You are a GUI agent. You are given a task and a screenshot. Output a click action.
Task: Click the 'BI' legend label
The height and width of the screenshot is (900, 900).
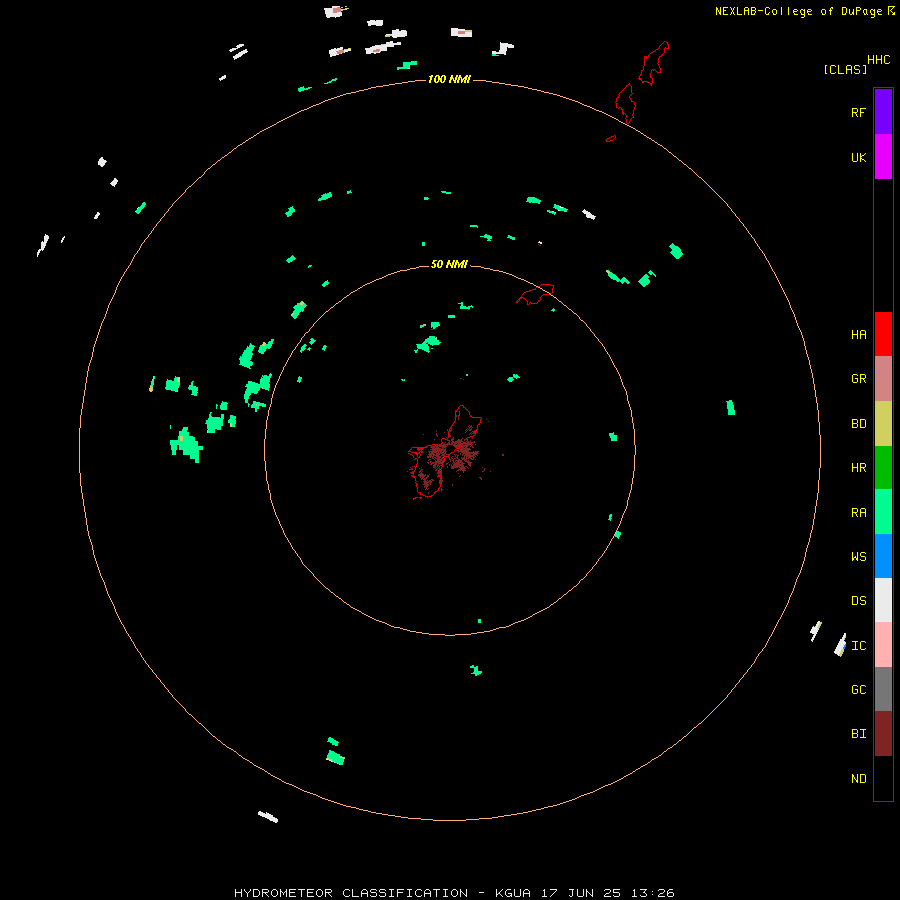point(858,734)
